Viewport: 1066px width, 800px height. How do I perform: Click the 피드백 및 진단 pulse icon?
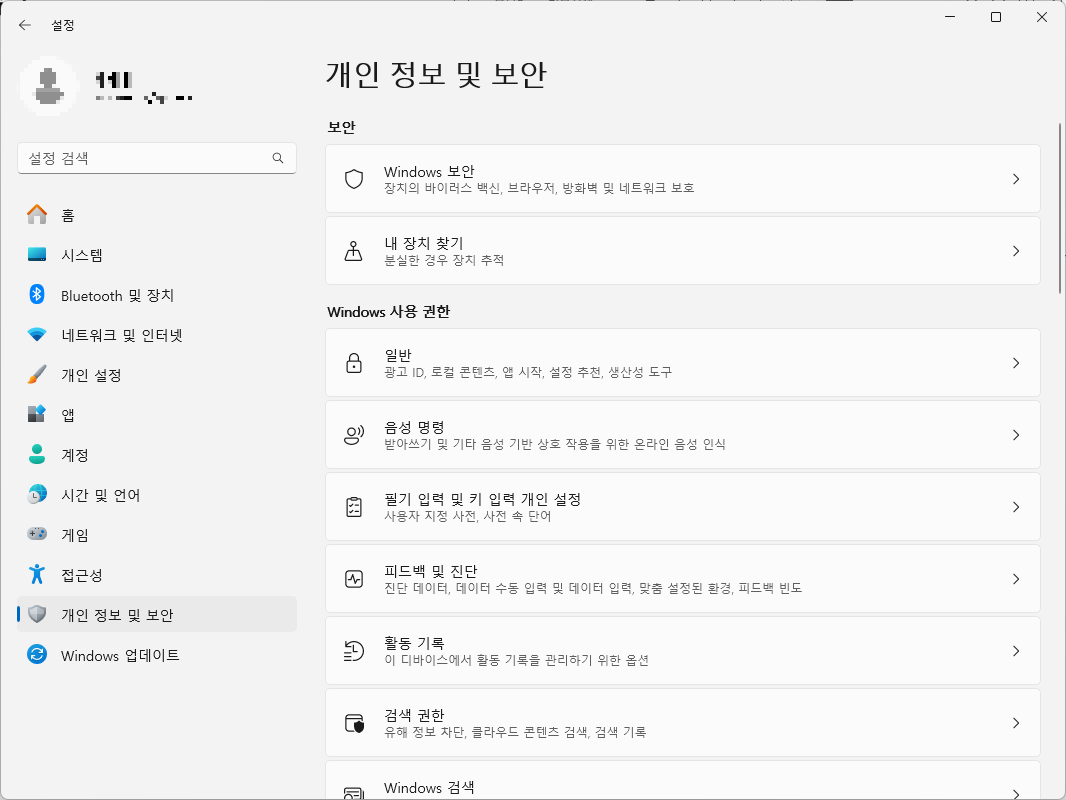coord(354,579)
